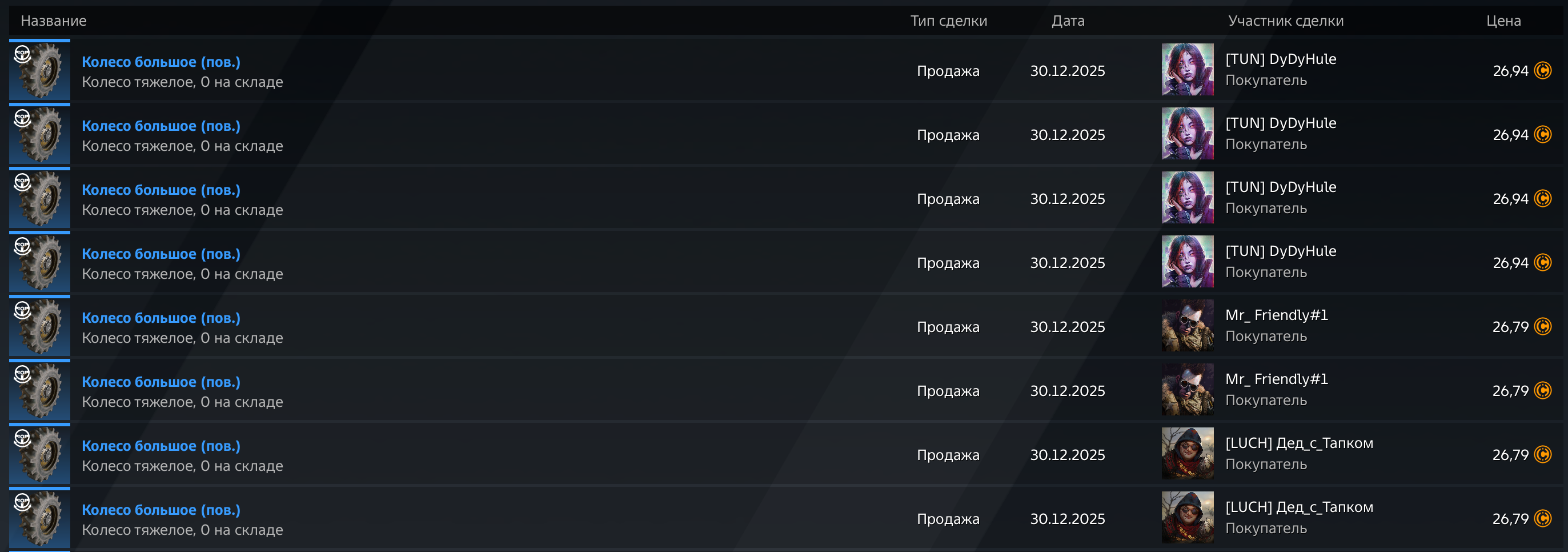Sort by the Название column header
Image resolution: width=1568 pixels, height=552 pixels.
pyautogui.click(x=54, y=21)
